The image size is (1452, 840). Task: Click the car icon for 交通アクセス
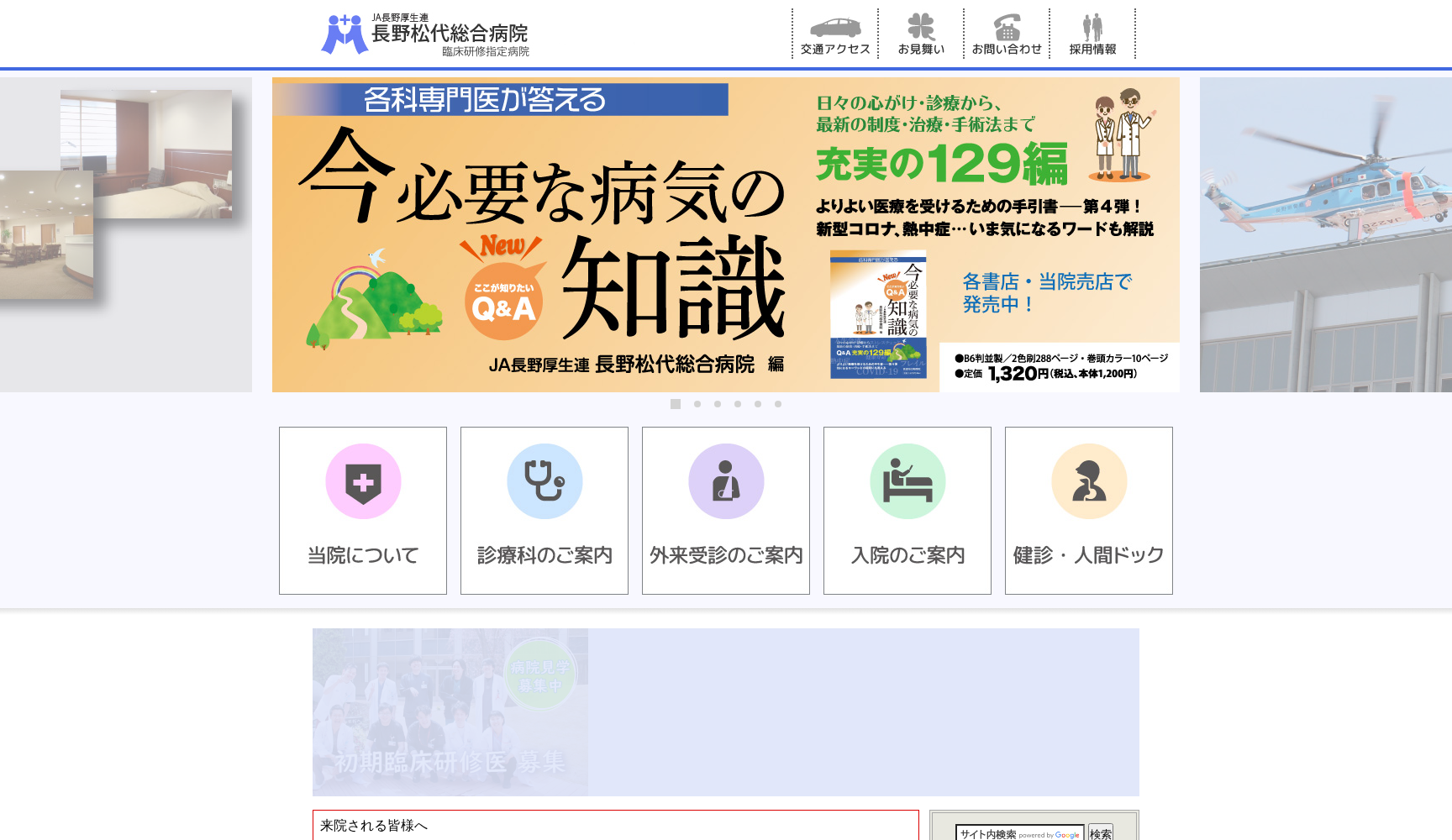835,26
